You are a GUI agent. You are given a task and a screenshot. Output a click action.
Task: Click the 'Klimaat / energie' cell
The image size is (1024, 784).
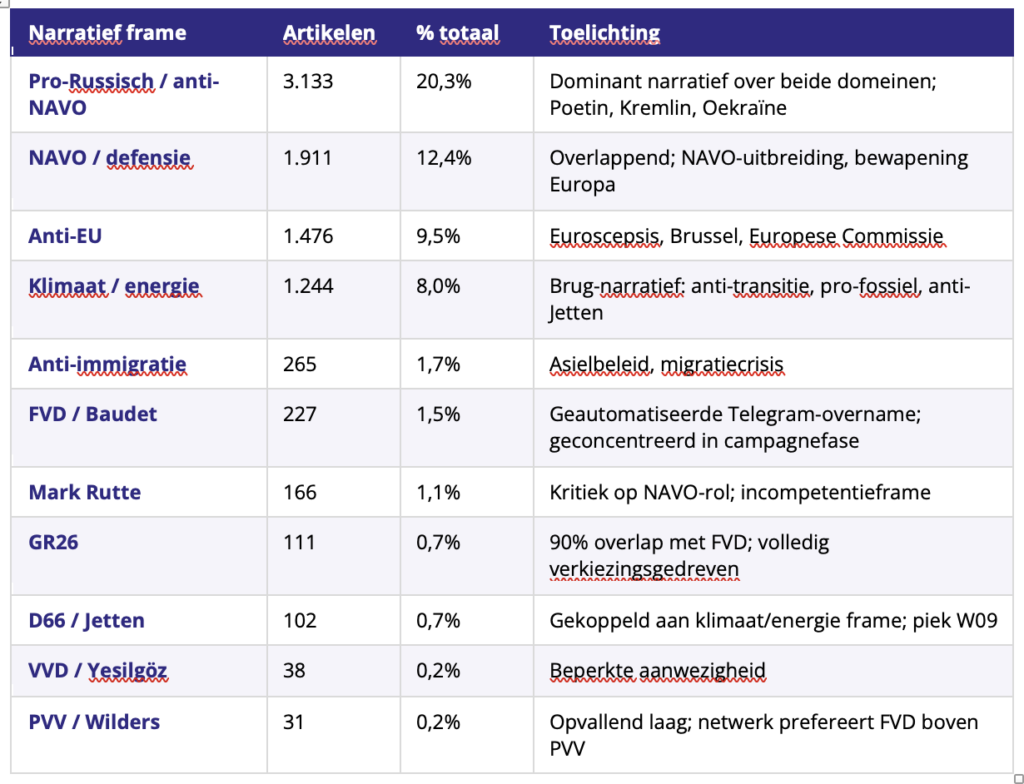pos(114,286)
